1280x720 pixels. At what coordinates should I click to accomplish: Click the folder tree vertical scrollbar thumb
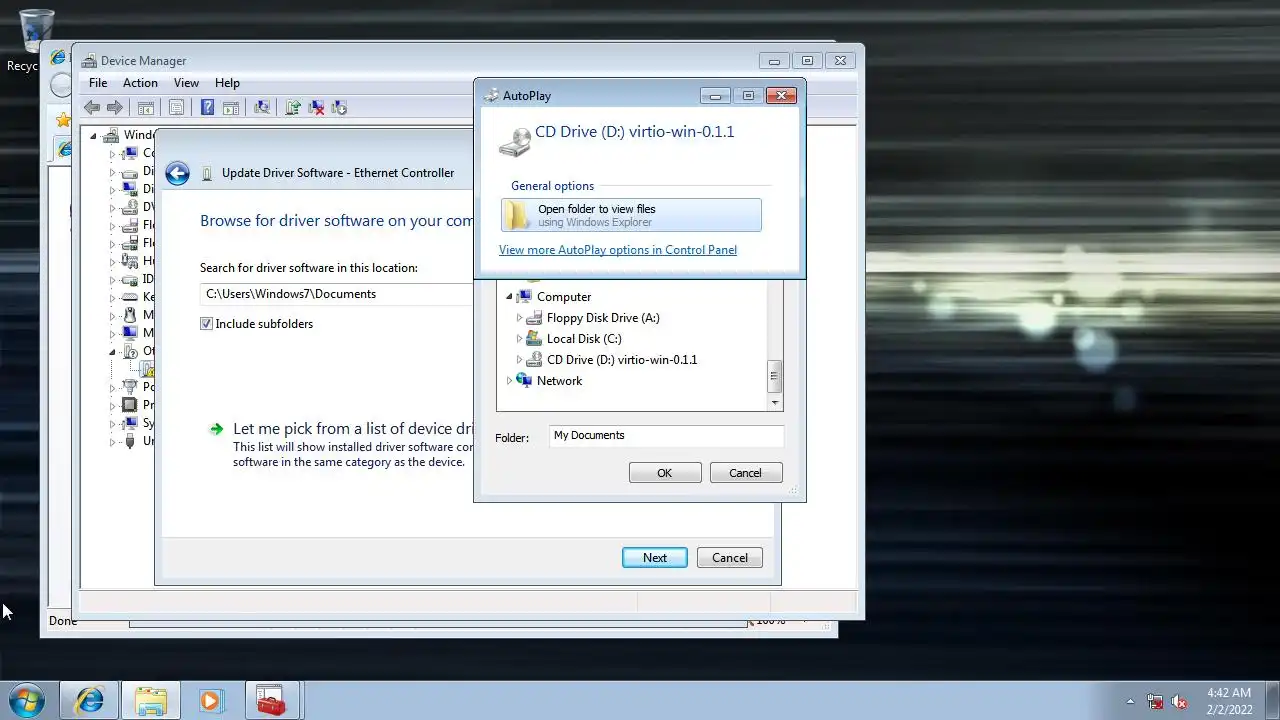[773, 376]
